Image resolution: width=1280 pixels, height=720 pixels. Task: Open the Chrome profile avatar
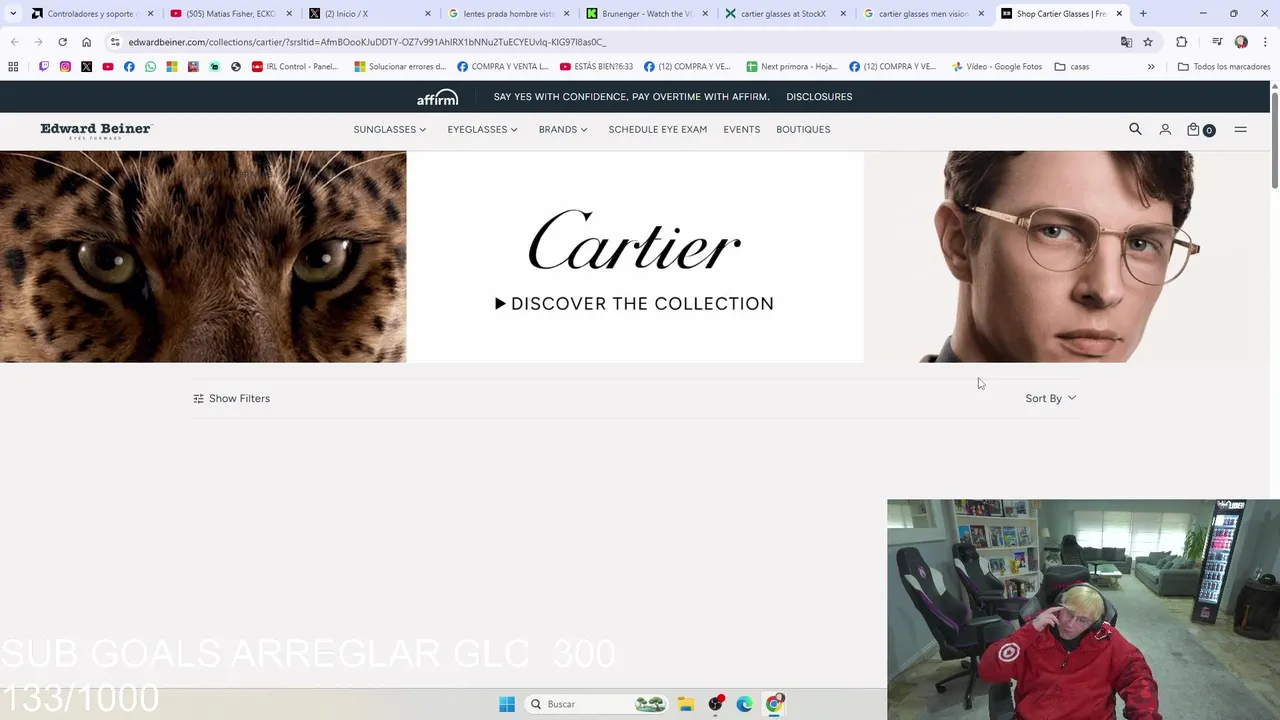tap(1241, 42)
